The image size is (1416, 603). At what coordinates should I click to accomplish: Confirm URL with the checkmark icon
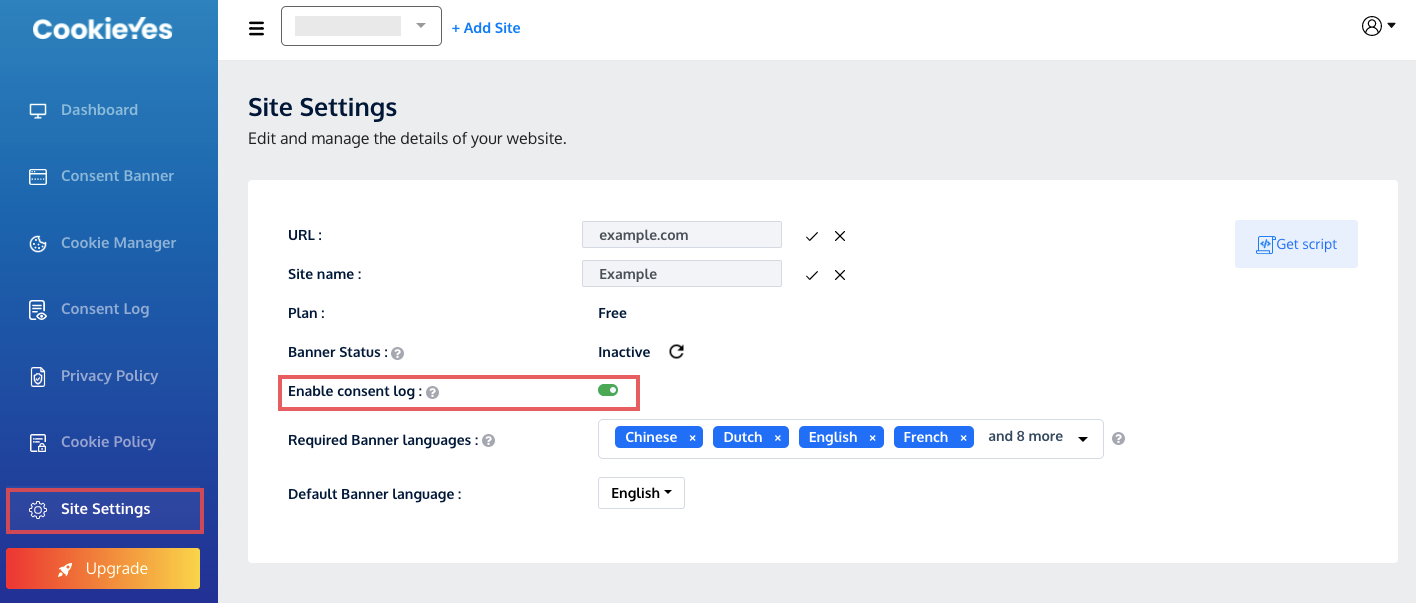point(812,236)
